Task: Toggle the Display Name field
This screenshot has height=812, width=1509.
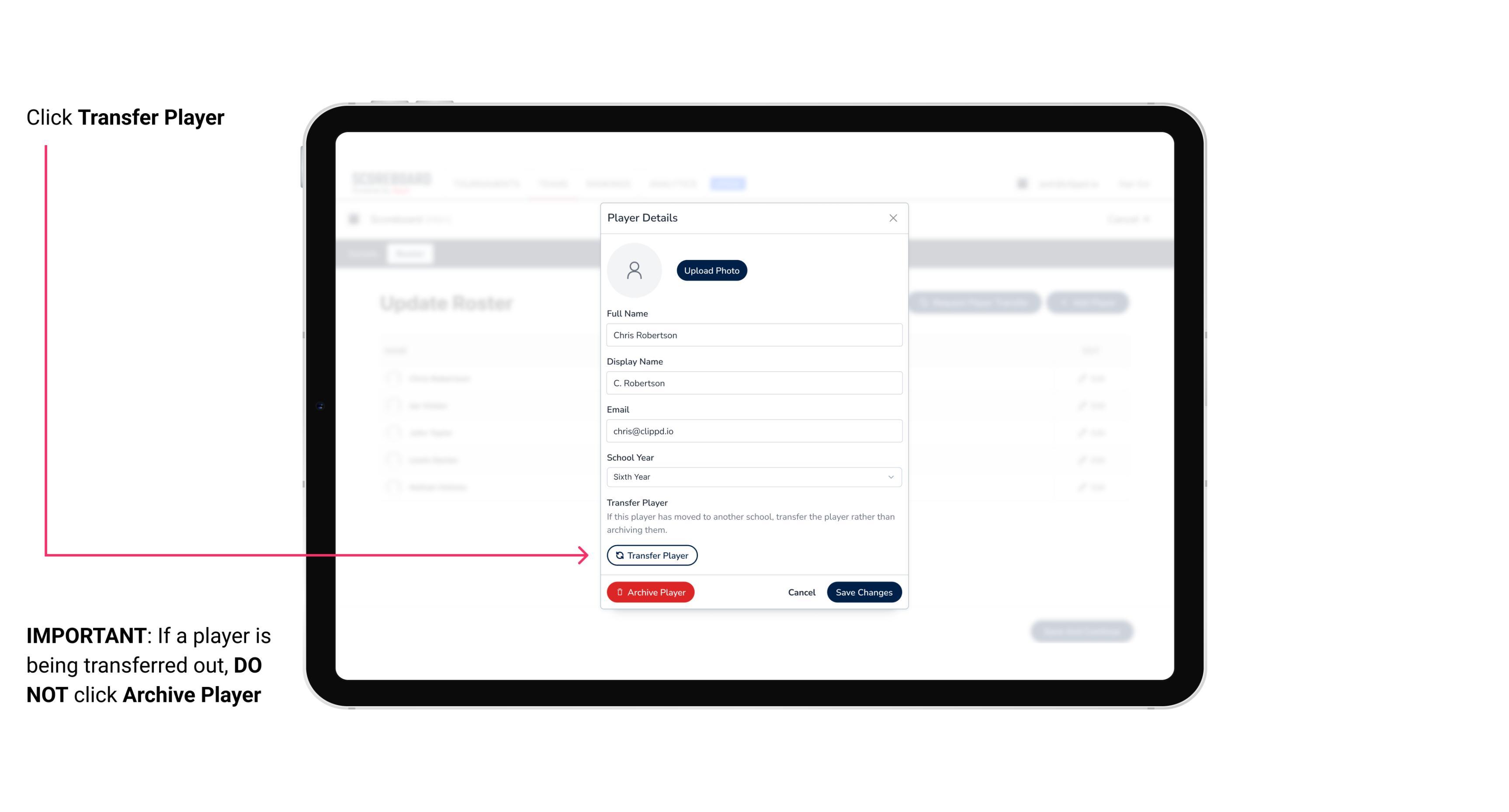Action: [x=753, y=383]
